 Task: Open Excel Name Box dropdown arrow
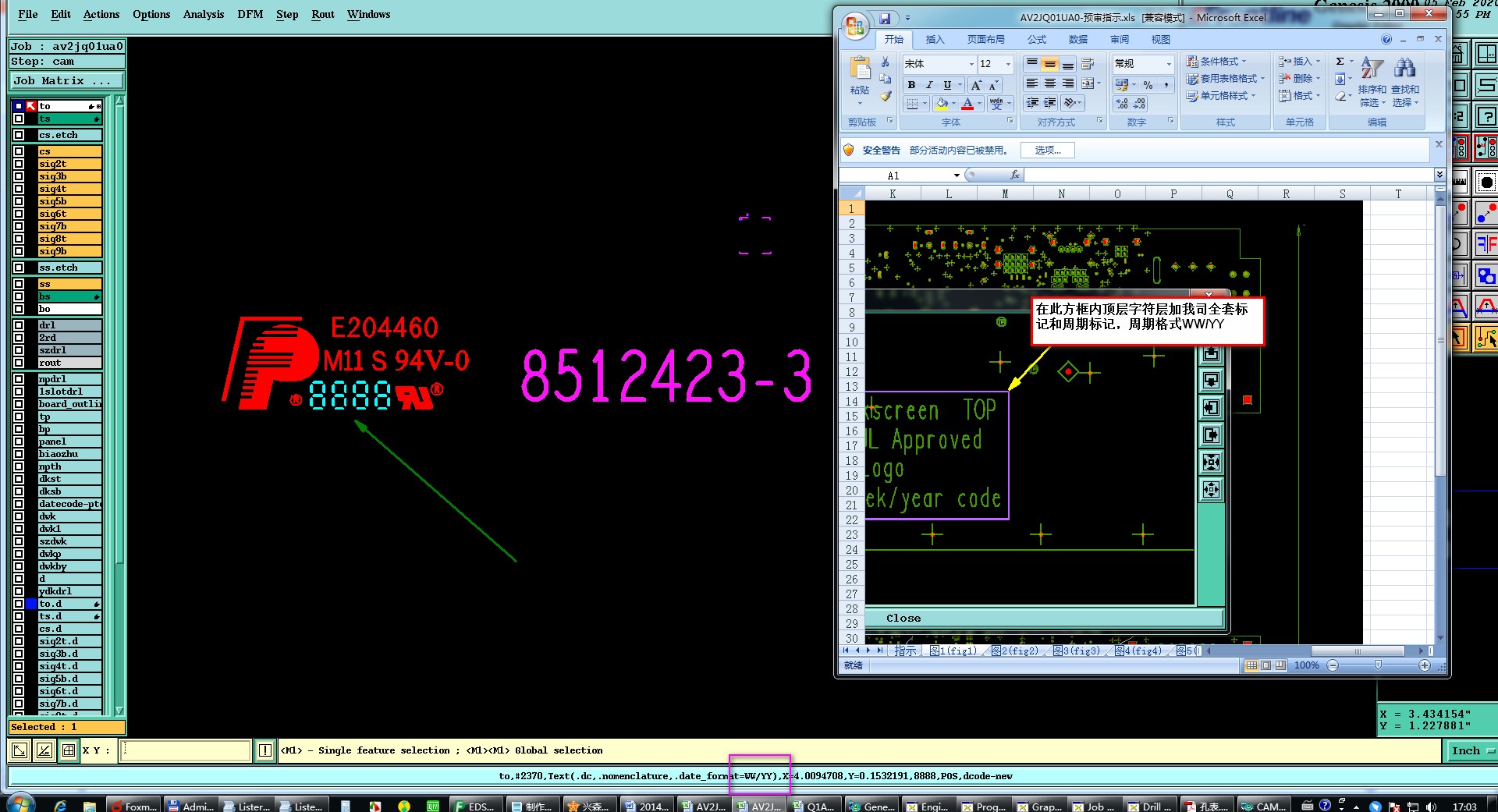[x=957, y=176]
